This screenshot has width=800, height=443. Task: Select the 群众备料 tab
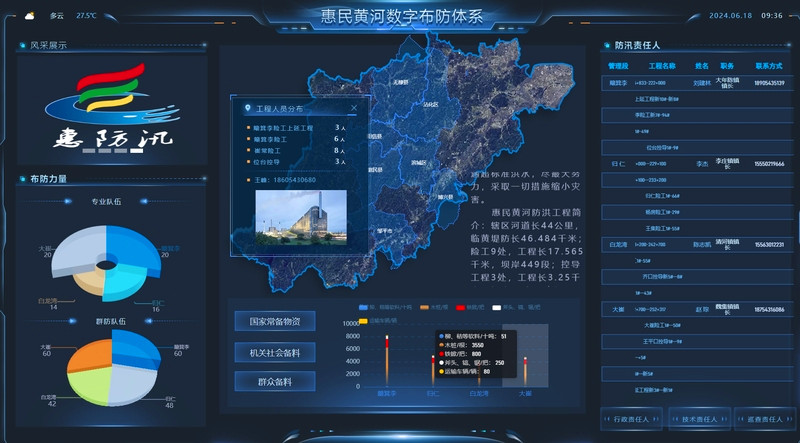[x=275, y=381]
